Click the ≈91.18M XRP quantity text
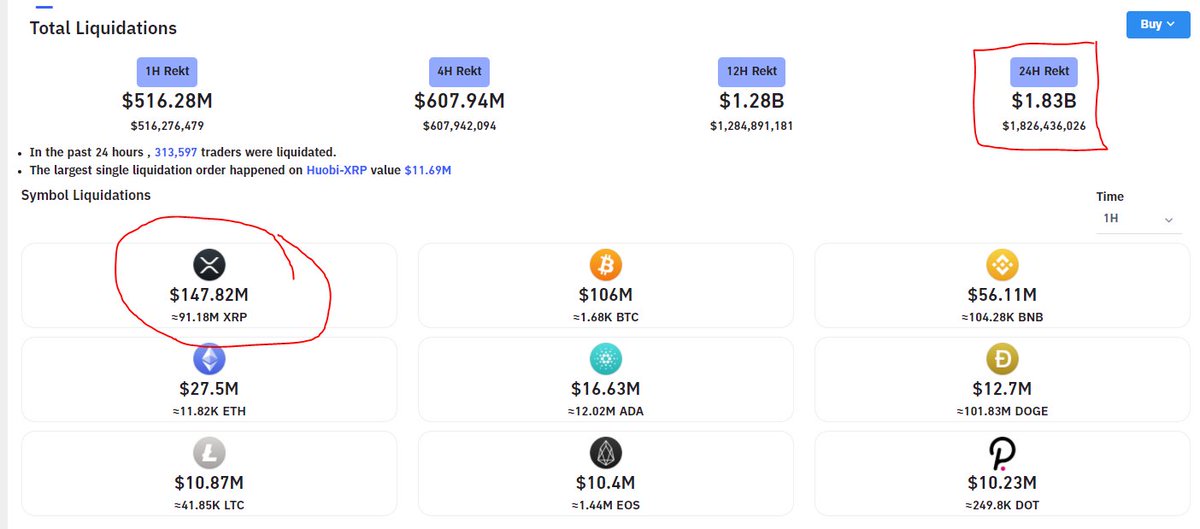Image resolution: width=1200 pixels, height=529 pixels. tap(210, 318)
